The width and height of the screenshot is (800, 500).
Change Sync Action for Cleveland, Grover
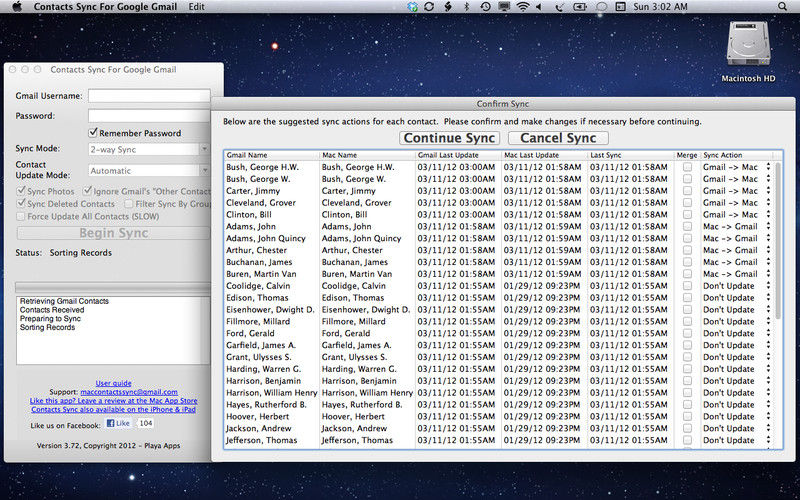pos(736,203)
